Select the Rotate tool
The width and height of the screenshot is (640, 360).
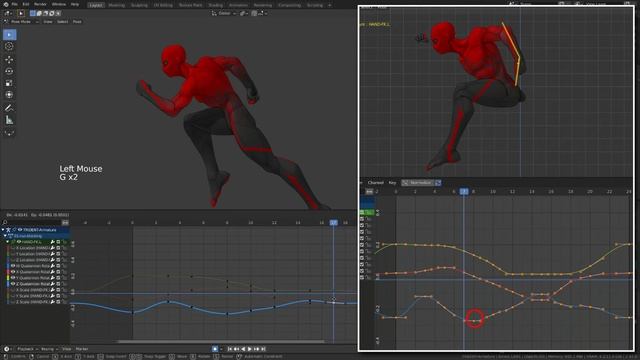pyautogui.click(x=9, y=71)
